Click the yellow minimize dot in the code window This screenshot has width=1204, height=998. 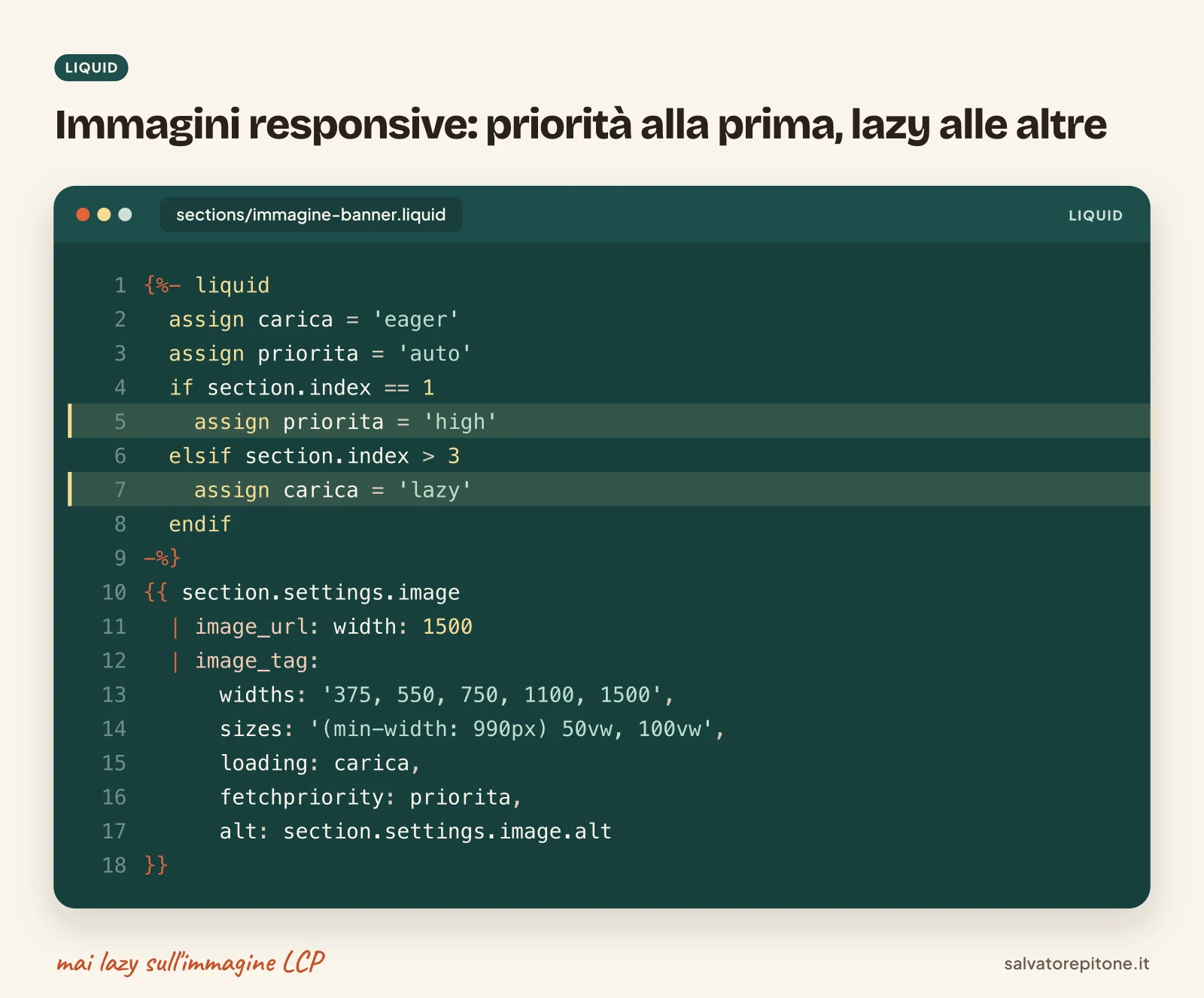[104, 215]
